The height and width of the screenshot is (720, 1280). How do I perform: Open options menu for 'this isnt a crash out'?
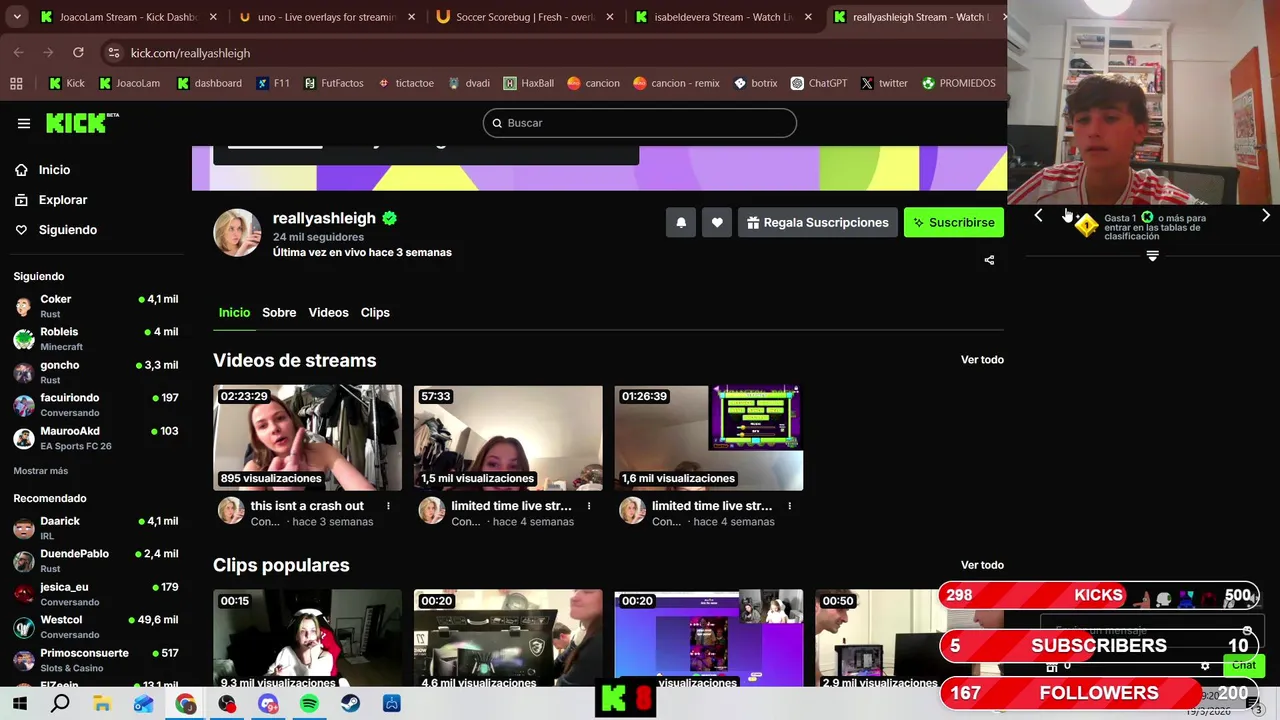point(388,506)
